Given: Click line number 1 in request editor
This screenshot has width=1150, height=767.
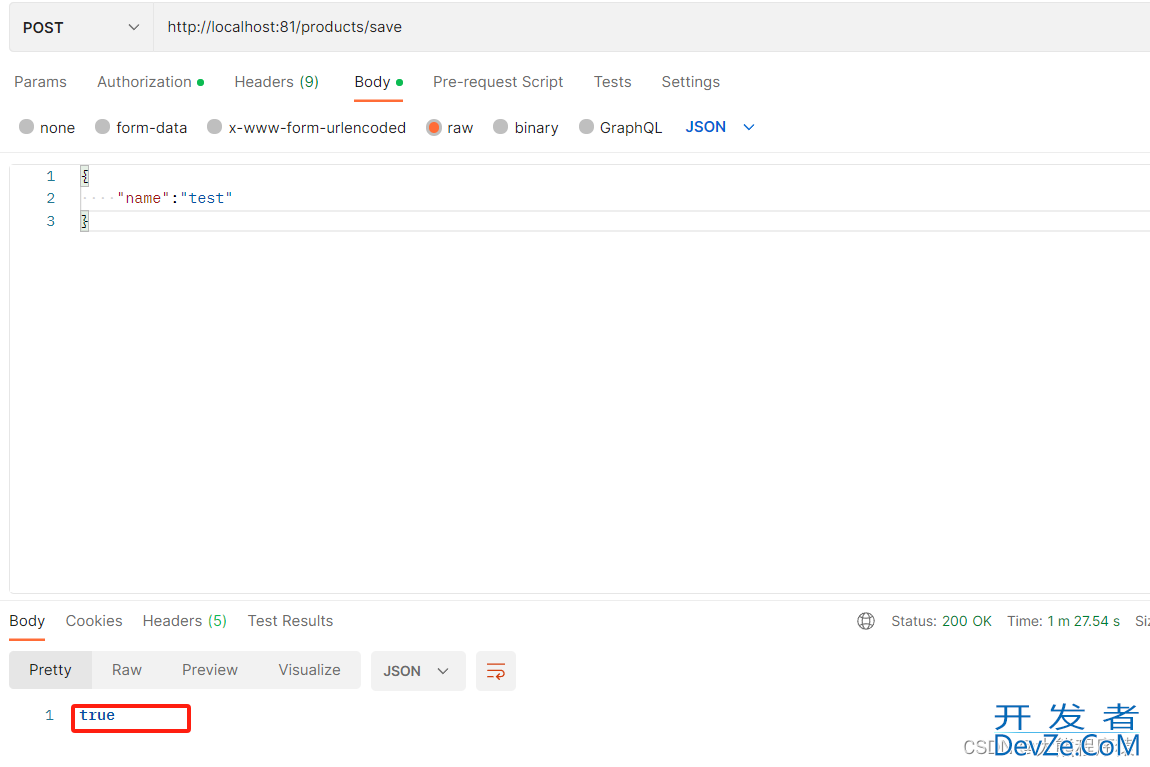Looking at the screenshot, I should [51, 176].
